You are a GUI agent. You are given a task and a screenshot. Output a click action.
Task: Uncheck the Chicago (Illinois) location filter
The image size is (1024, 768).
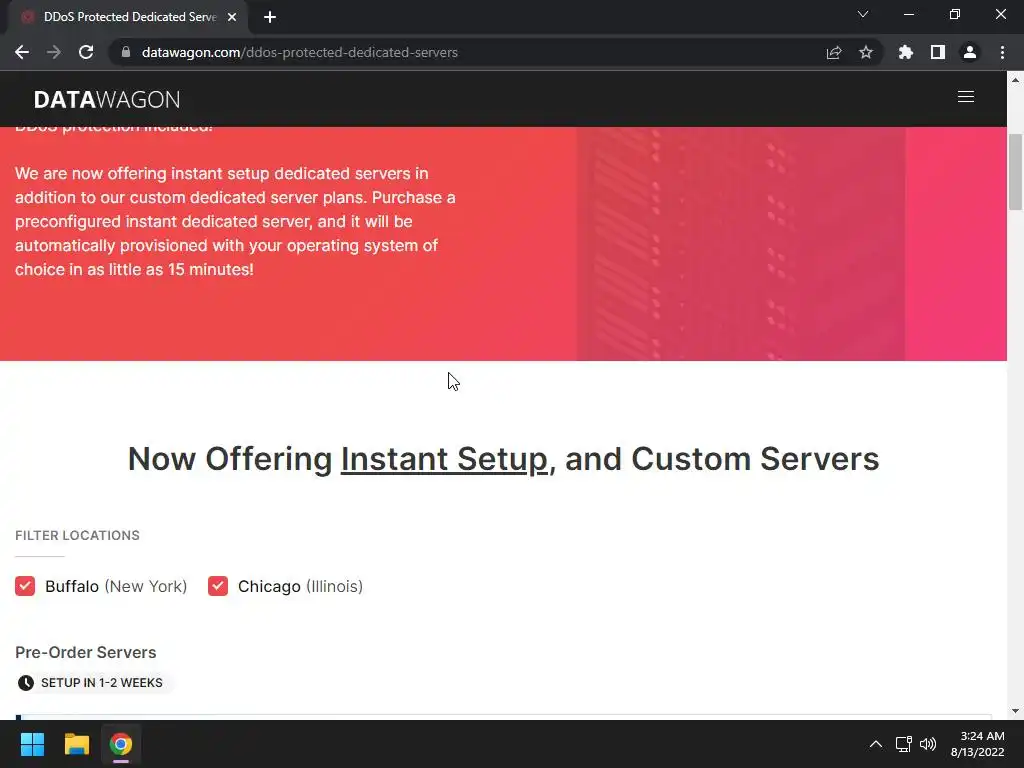click(x=218, y=586)
